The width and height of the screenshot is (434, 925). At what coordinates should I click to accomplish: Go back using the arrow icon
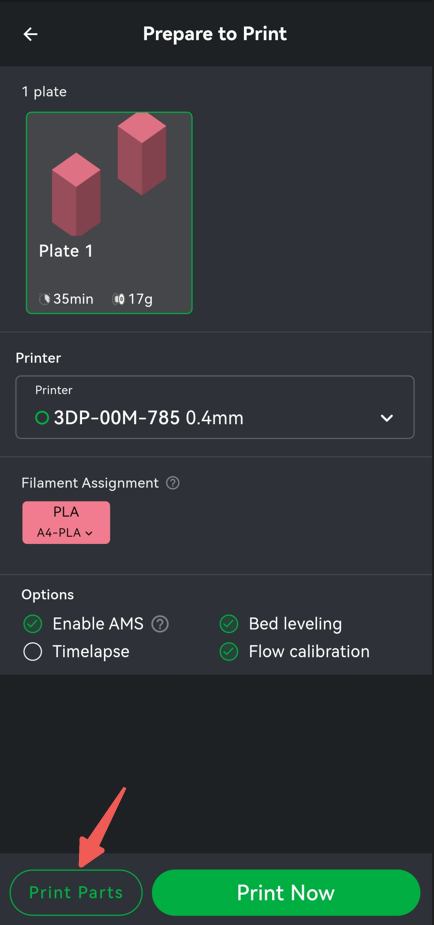(31, 34)
